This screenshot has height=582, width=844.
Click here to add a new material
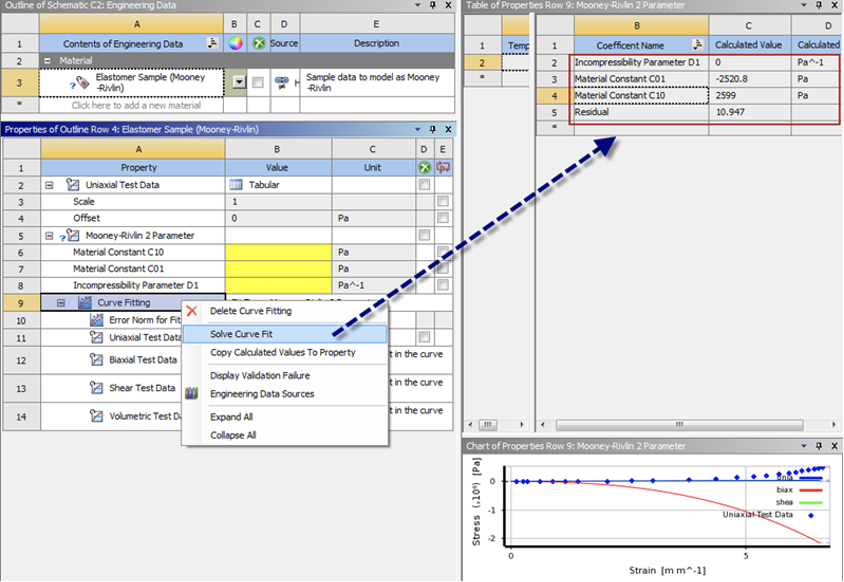136,106
